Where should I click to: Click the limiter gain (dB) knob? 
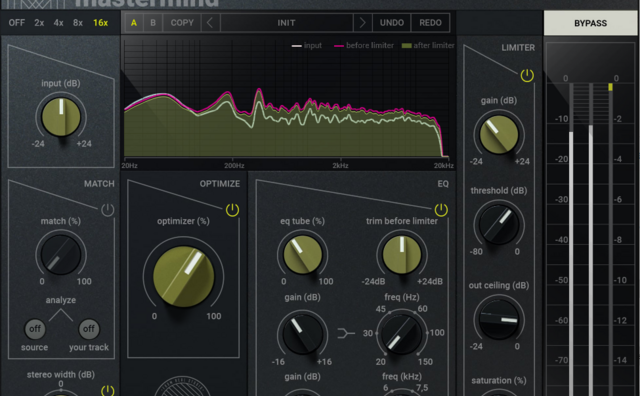click(x=498, y=135)
